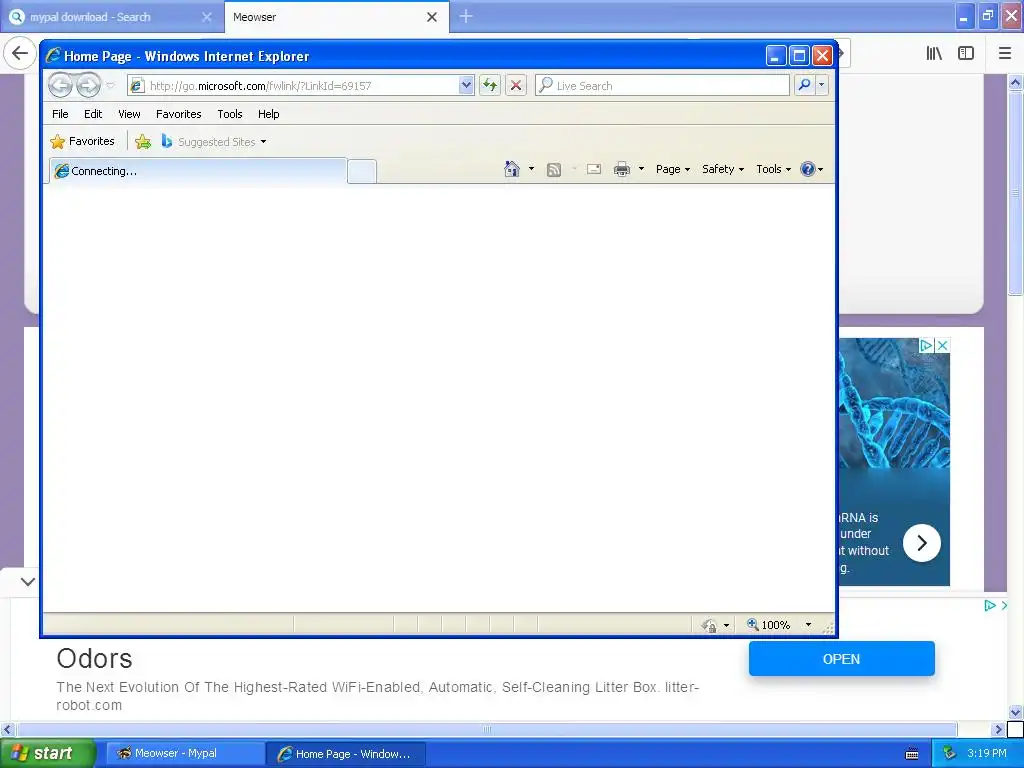Click the Odors ad headline
1024x768 pixels.
tap(95, 658)
